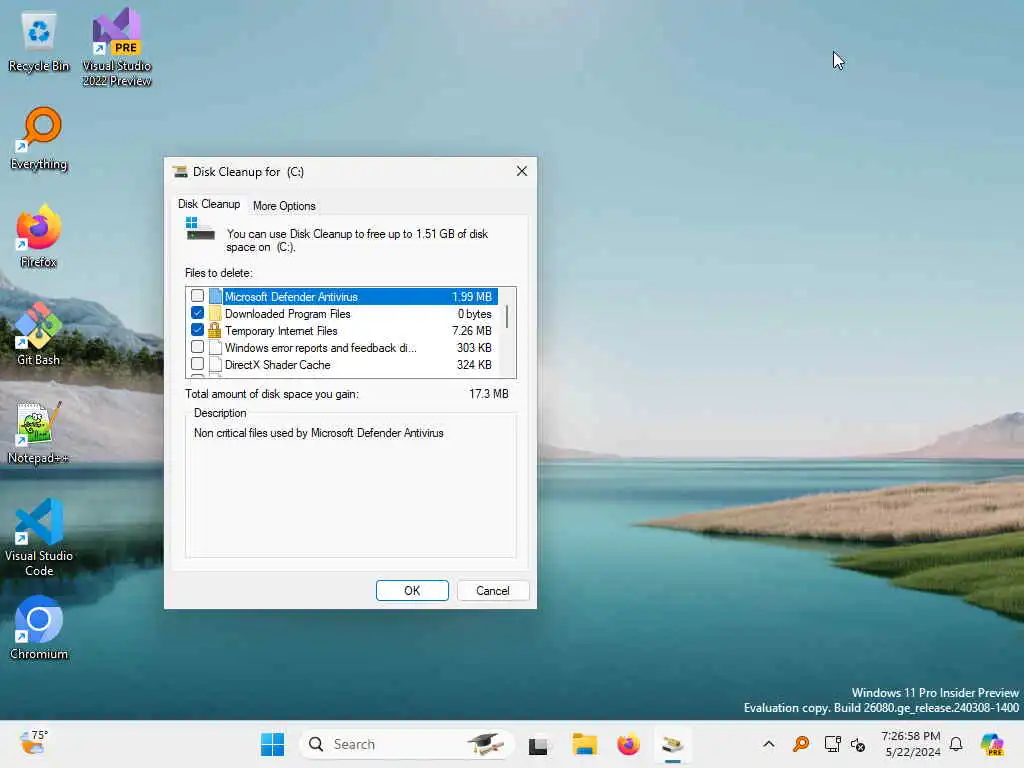
Task: Open the Windows Start menu
Action: [272, 744]
